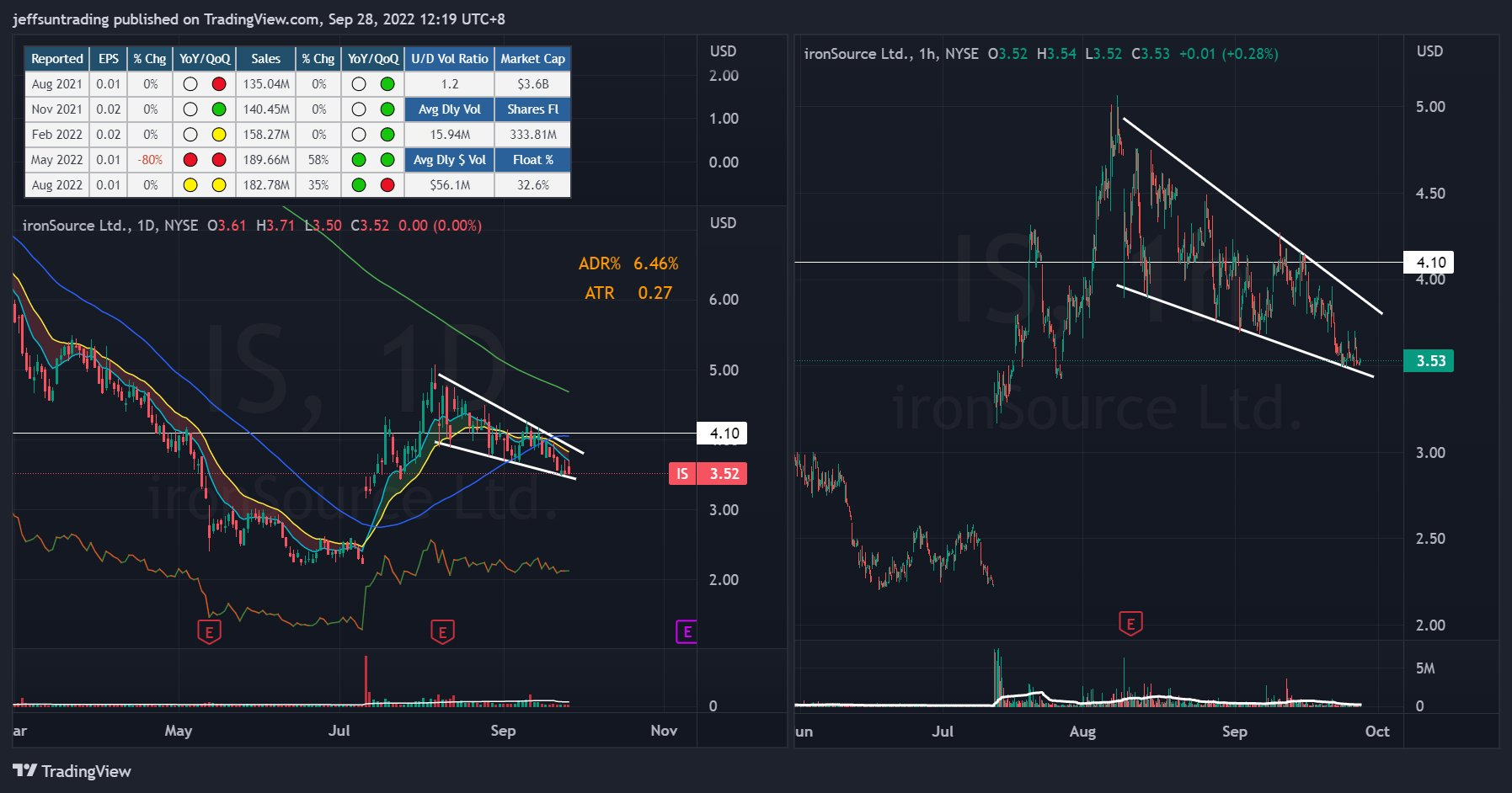Click the 4.10 price label on the daily chart
This screenshot has width=1512, height=793.
click(722, 434)
